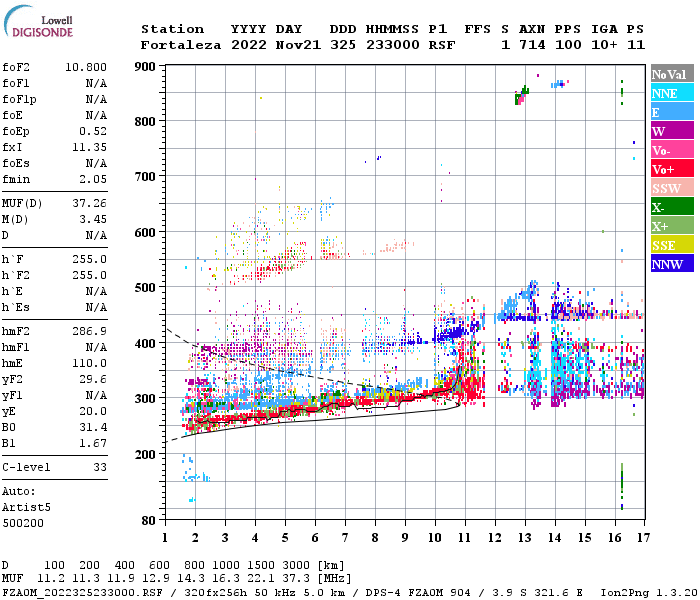Click the hmE value 110.0

[x=89, y=363]
